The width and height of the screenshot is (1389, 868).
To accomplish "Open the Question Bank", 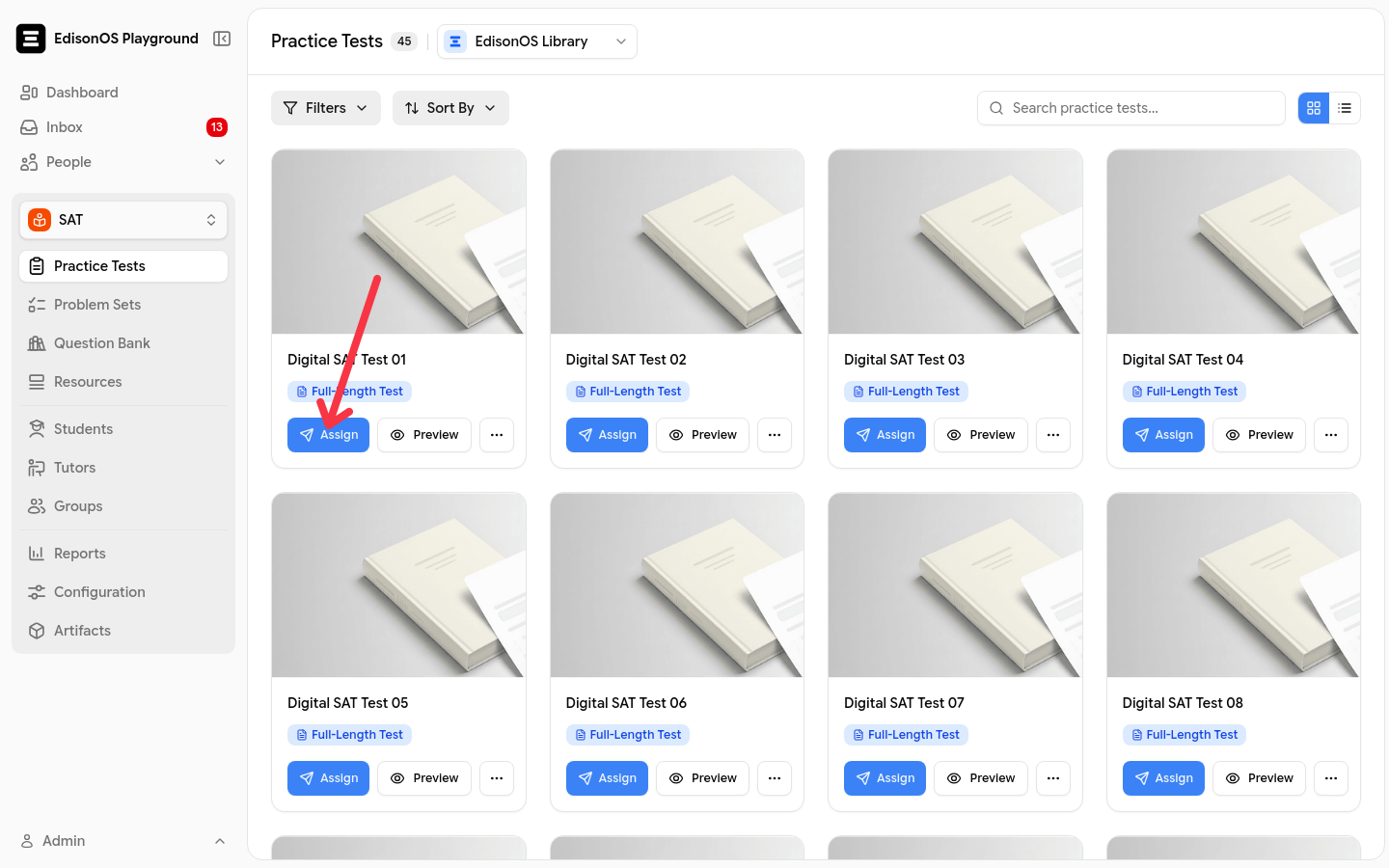I will pyautogui.click(x=123, y=343).
